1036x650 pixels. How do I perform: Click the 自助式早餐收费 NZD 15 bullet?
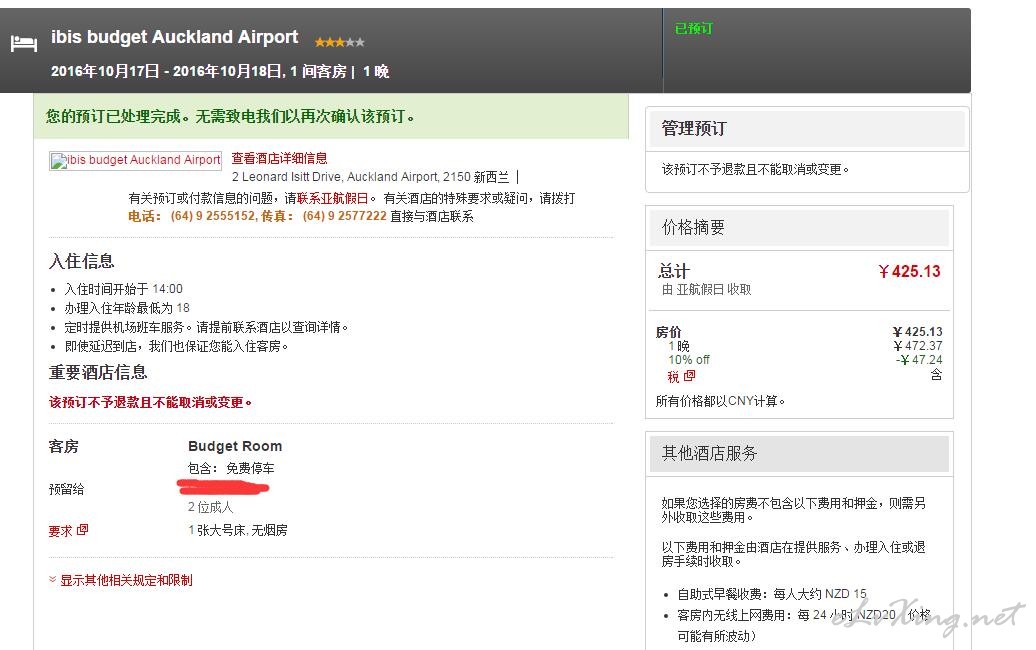point(772,594)
